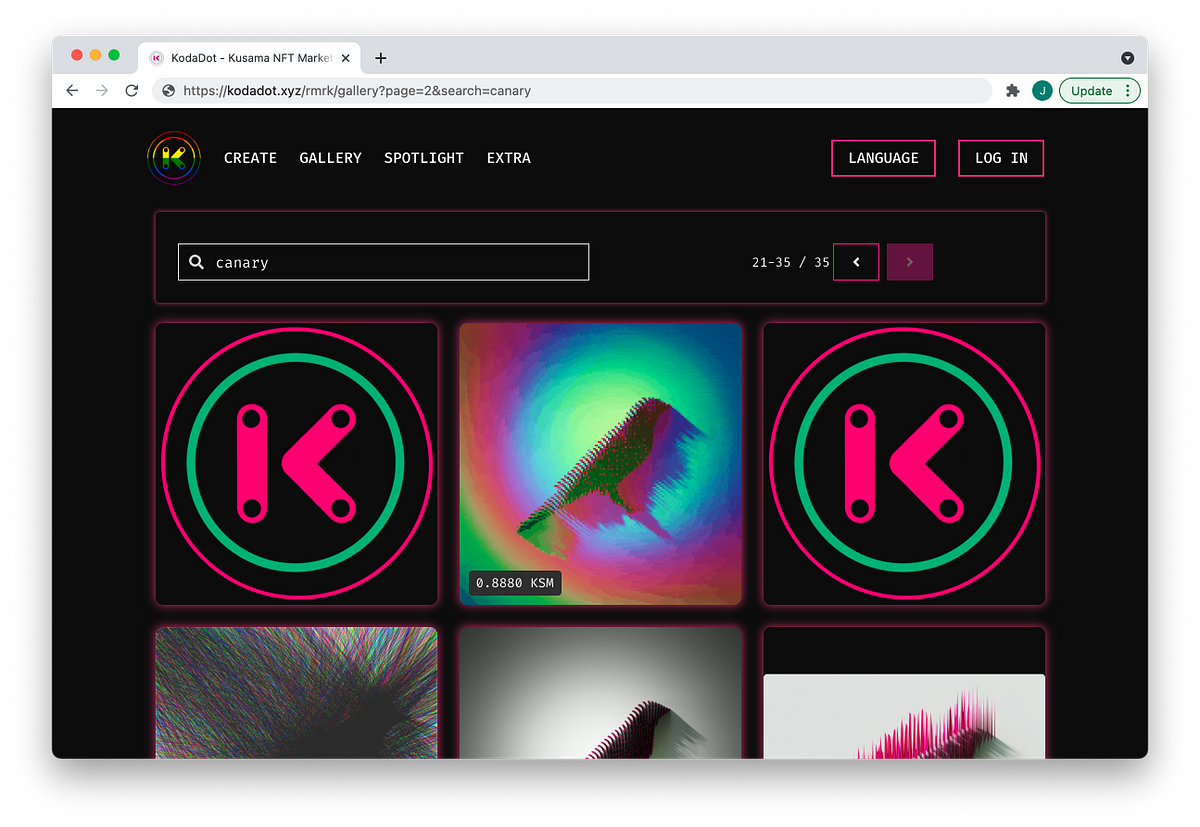Open the EXTRA menu item
Viewport: 1200px width, 827px height.
(509, 158)
